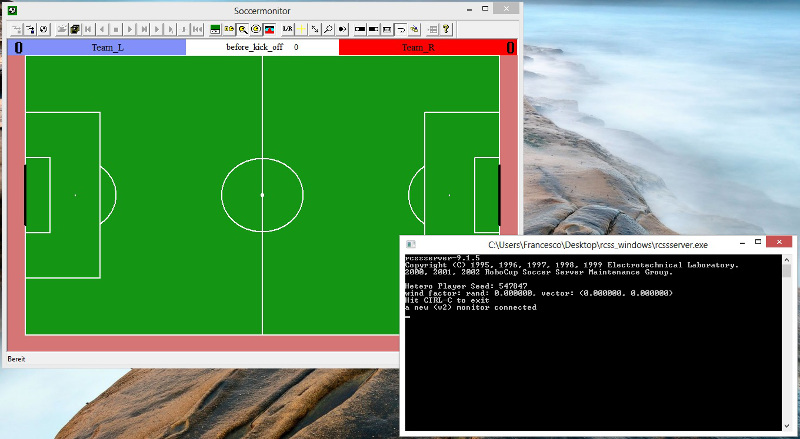Click the green field display icon
800x439 pixels.
215,29
